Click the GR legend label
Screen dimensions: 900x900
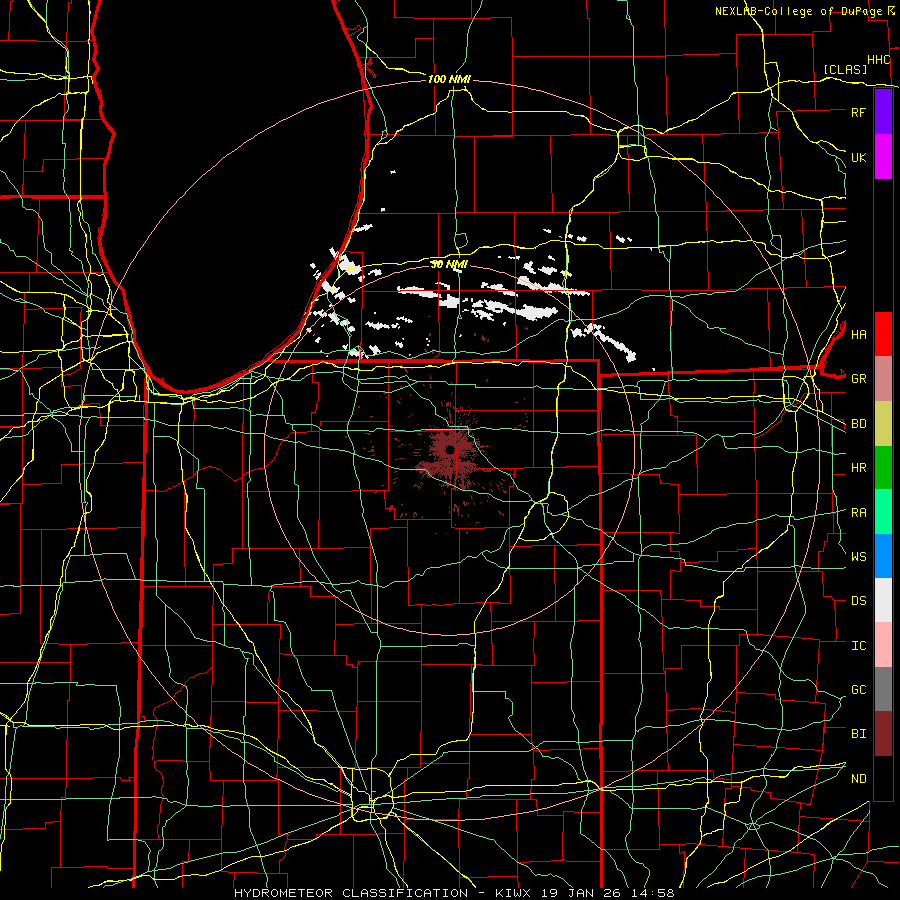click(x=858, y=379)
